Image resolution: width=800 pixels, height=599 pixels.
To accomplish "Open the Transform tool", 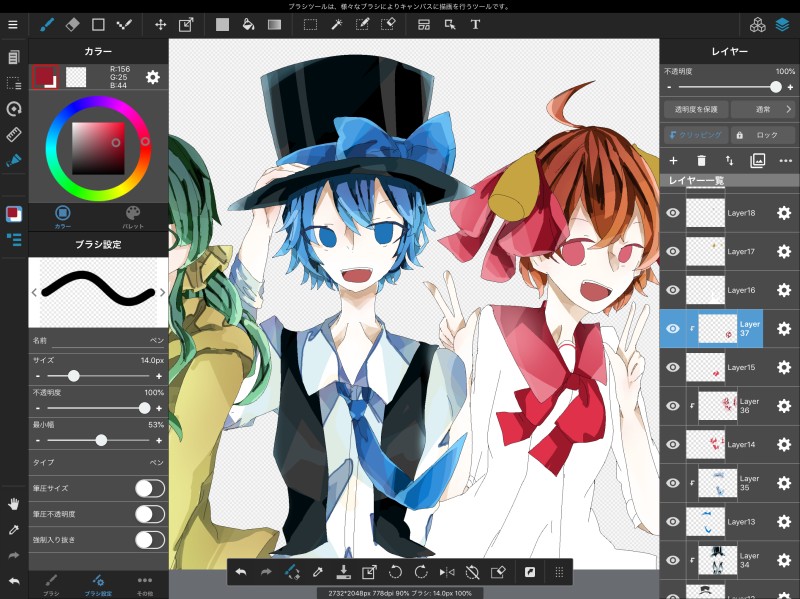I will coord(186,24).
